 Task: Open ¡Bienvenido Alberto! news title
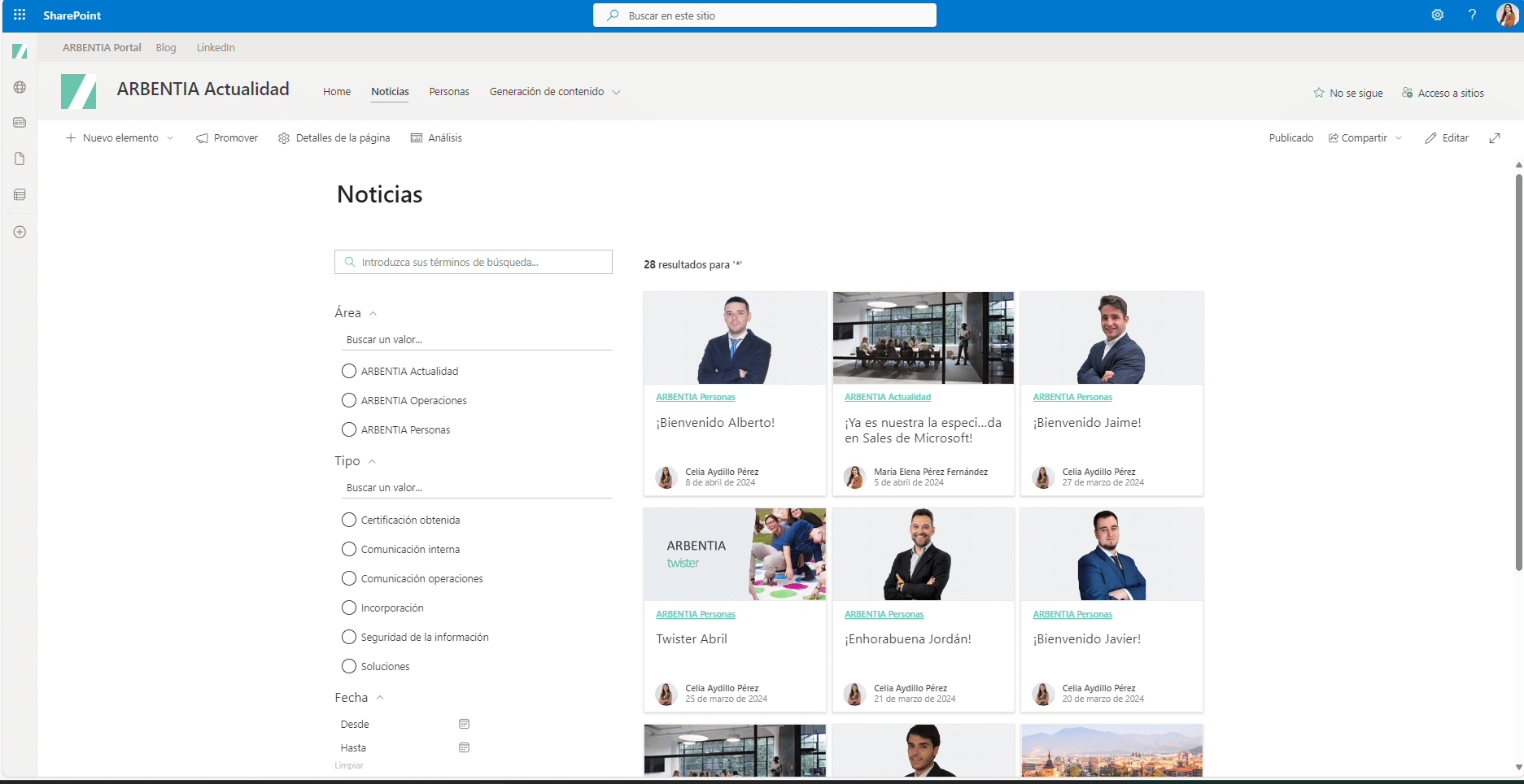715,423
